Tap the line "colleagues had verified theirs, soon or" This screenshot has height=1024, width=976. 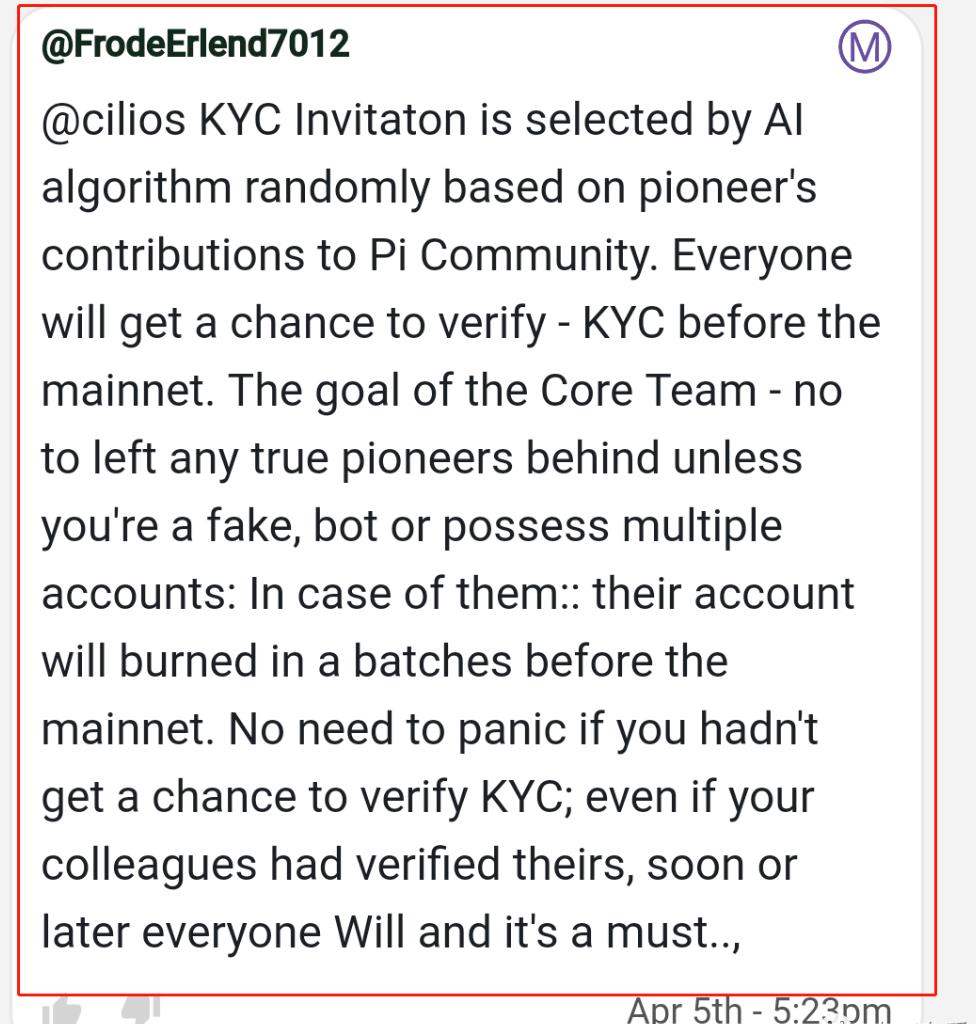tap(419, 865)
